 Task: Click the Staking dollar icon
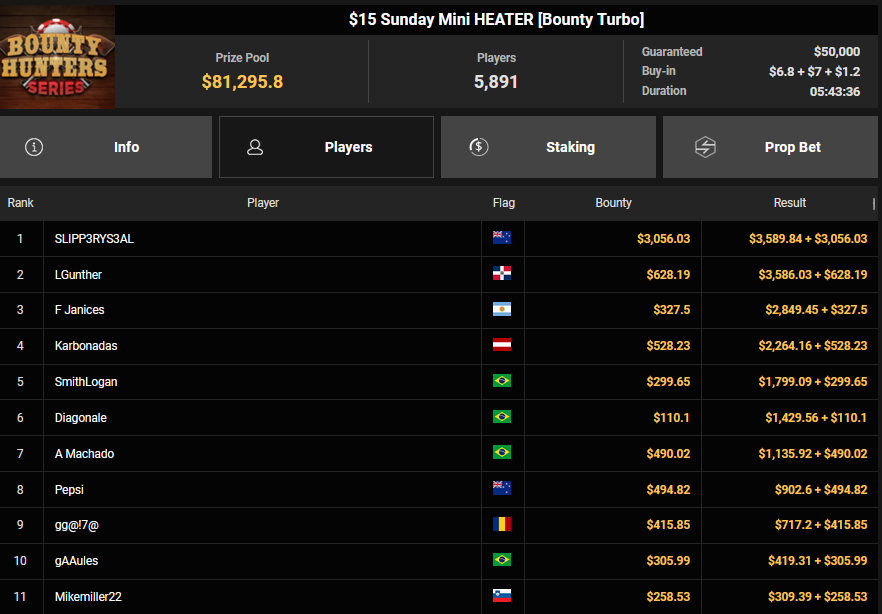(x=479, y=147)
